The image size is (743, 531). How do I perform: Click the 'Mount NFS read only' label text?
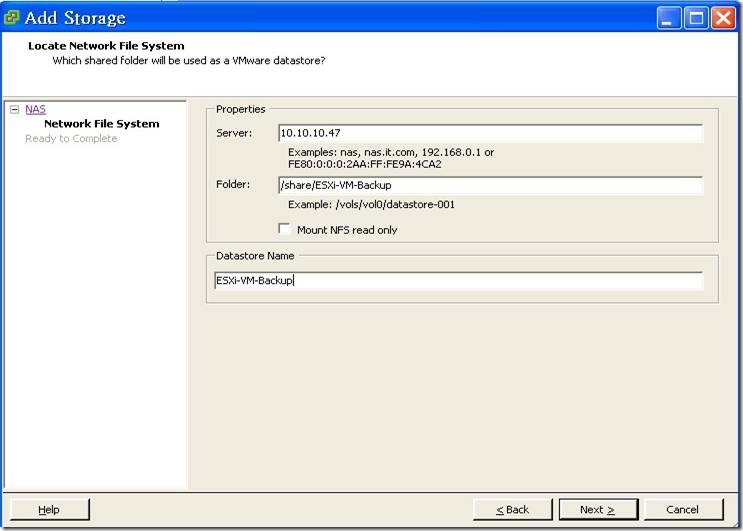347,230
